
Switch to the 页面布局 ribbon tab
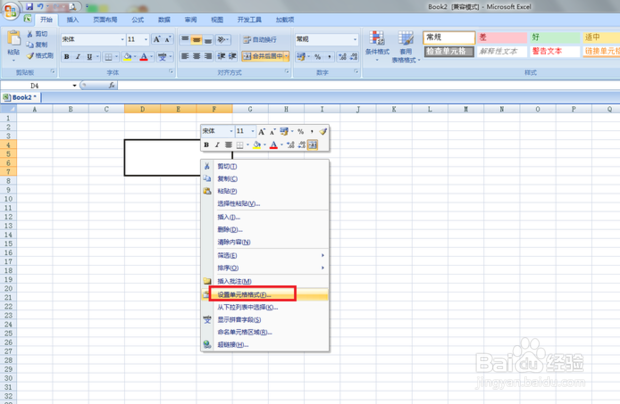[x=105, y=19]
